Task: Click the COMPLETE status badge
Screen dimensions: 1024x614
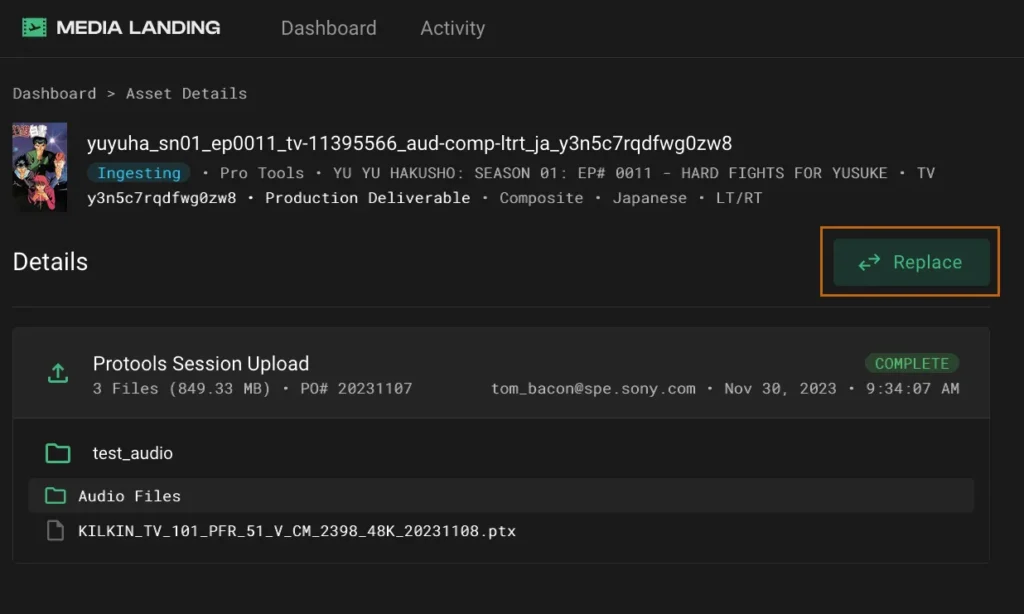Action: [x=911, y=363]
